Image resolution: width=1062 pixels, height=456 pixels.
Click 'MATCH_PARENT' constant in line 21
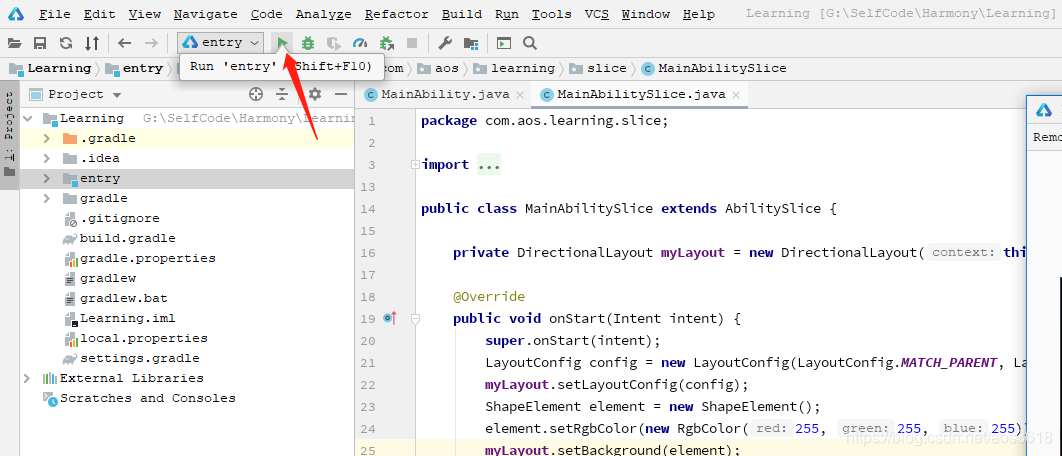coord(949,362)
